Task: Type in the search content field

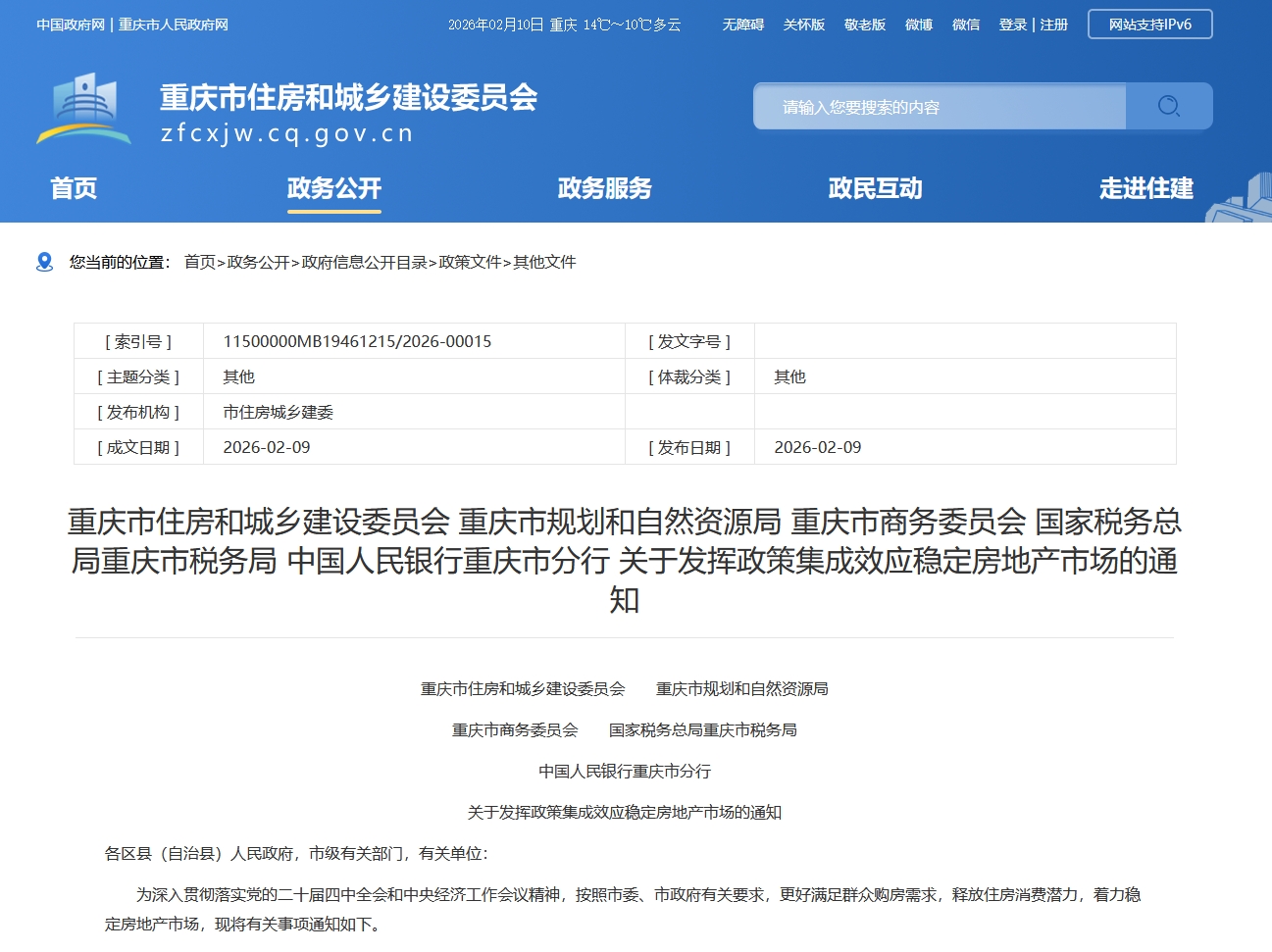Action: (939, 107)
